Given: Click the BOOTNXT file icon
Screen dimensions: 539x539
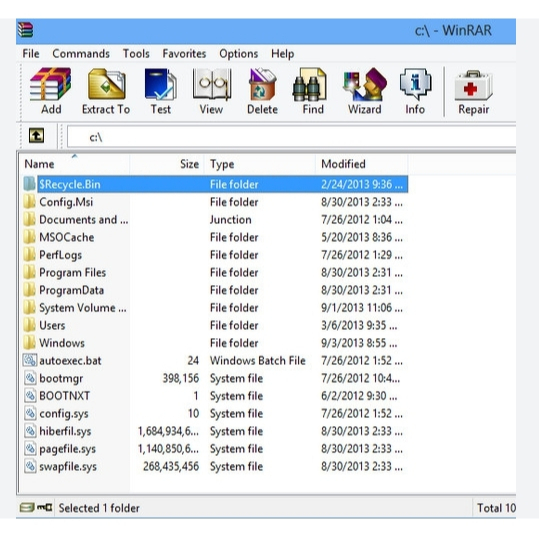Looking at the screenshot, I should tap(30, 396).
